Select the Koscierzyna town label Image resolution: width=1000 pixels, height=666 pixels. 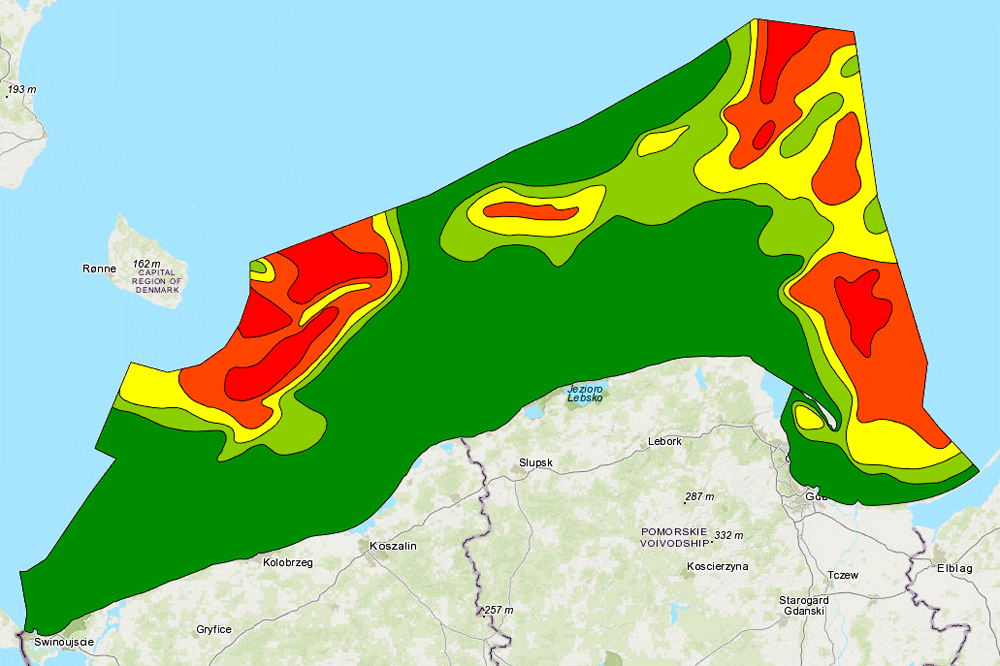point(718,566)
